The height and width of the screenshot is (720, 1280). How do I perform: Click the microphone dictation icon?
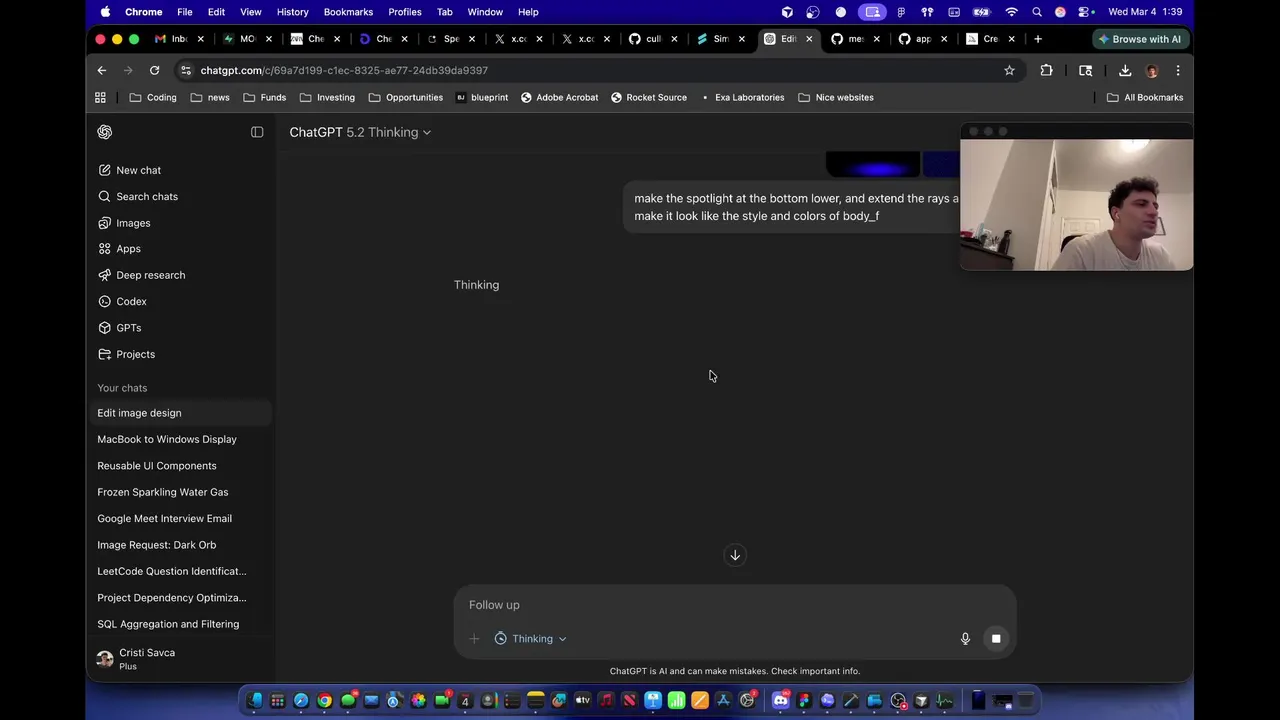click(x=965, y=638)
